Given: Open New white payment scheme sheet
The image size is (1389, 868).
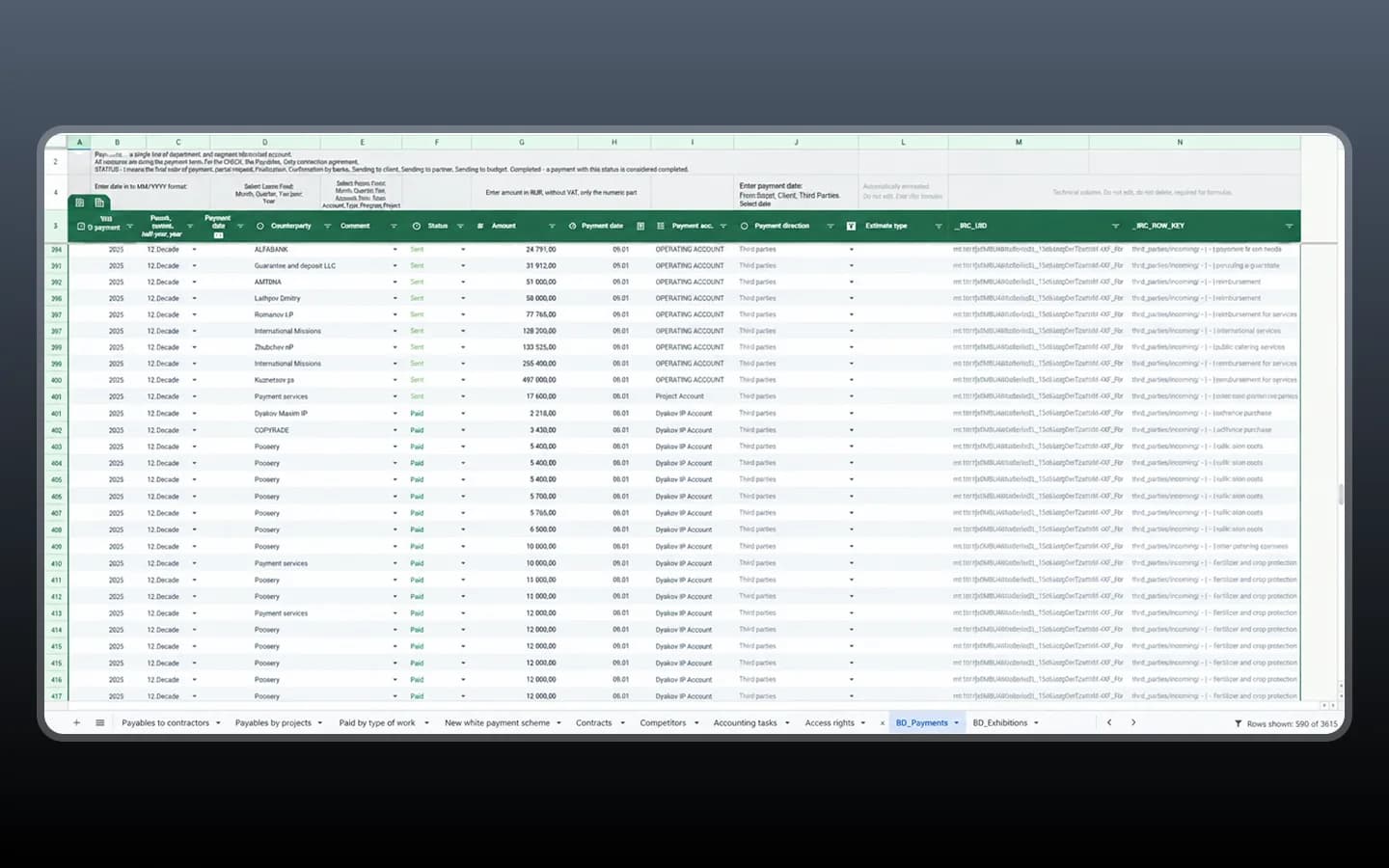Looking at the screenshot, I should (x=497, y=722).
